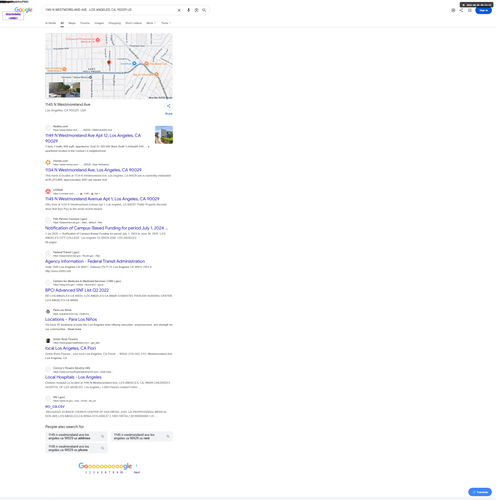Open Local Hospitals - Los Angeles result

pos(73,377)
